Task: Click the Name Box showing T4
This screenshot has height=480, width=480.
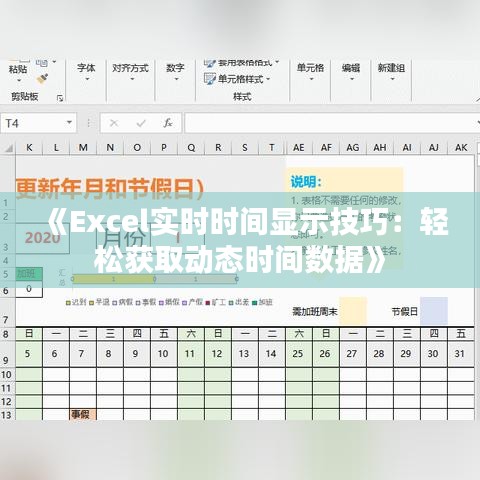Action: click(x=33, y=123)
